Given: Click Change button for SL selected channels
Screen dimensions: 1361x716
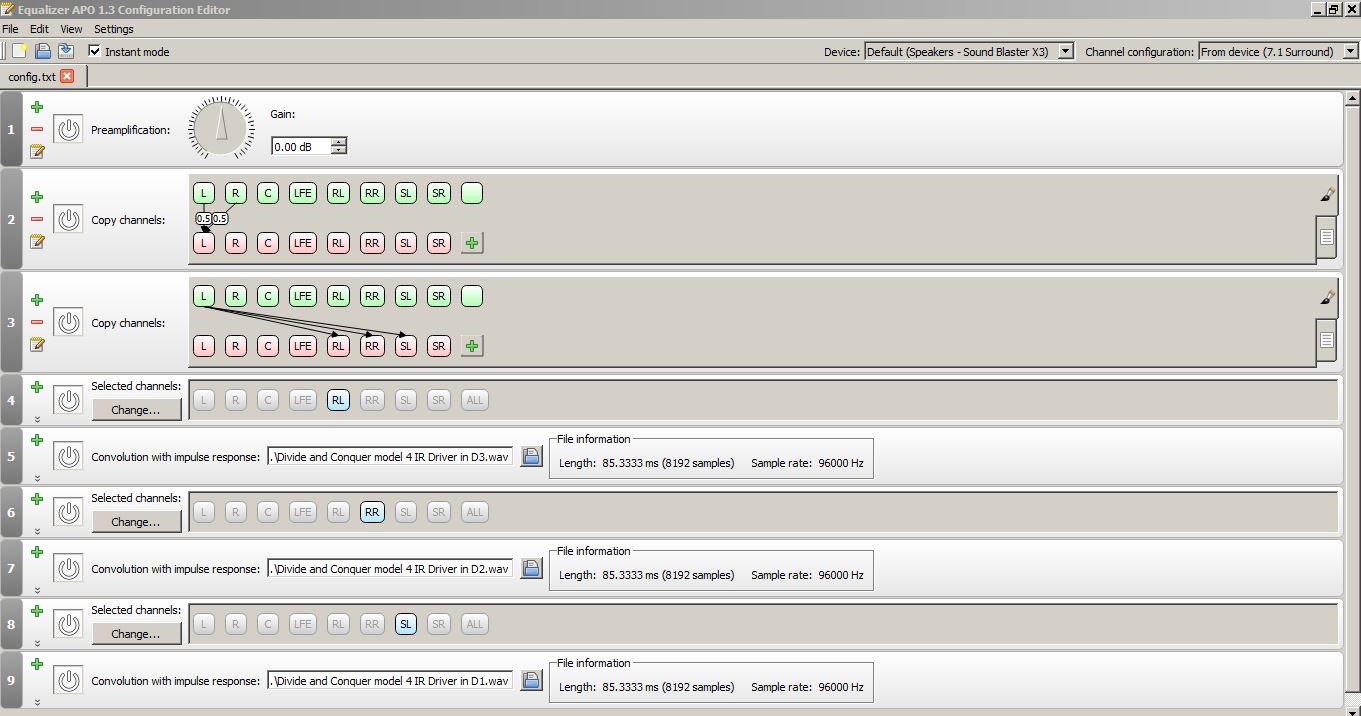Looking at the screenshot, I should point(136,634).
